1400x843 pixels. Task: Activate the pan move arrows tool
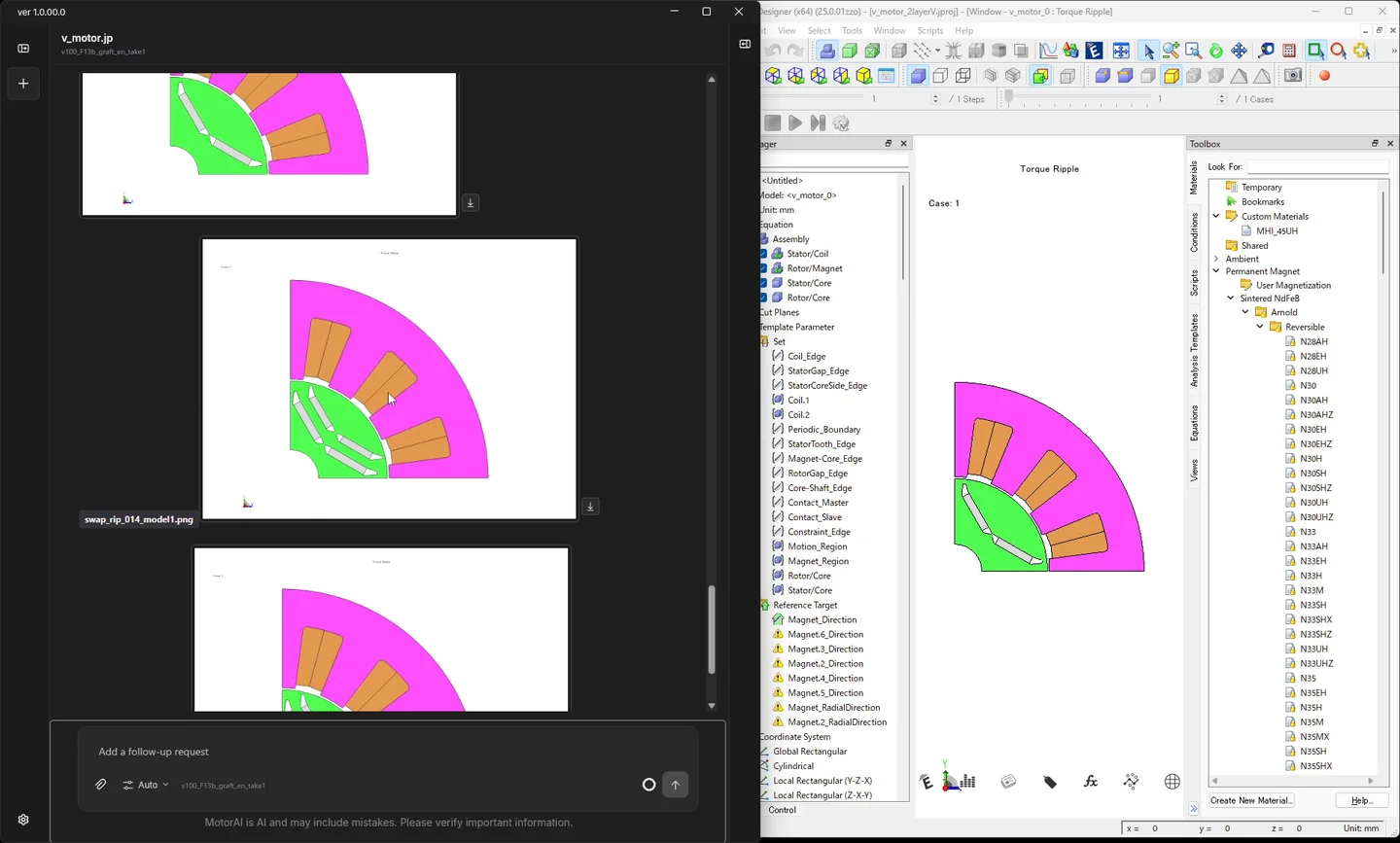[x=1239, y=51]
